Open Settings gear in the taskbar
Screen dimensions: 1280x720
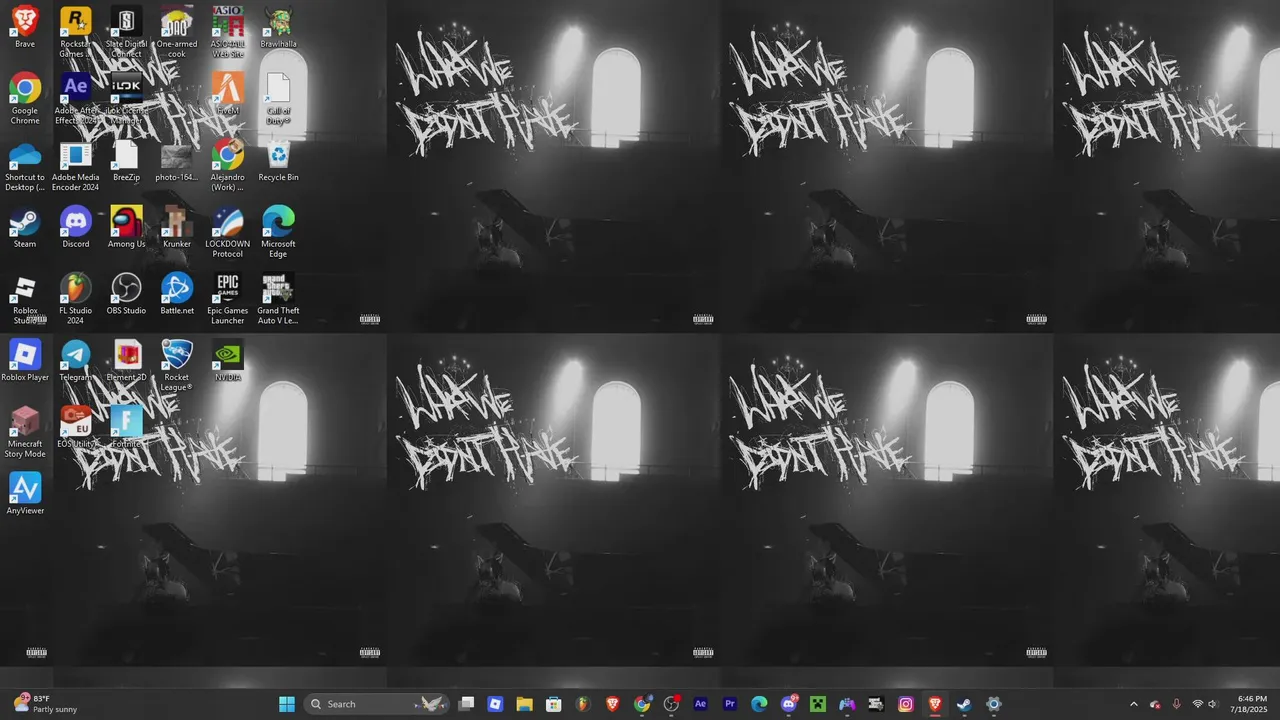[993, 704]
